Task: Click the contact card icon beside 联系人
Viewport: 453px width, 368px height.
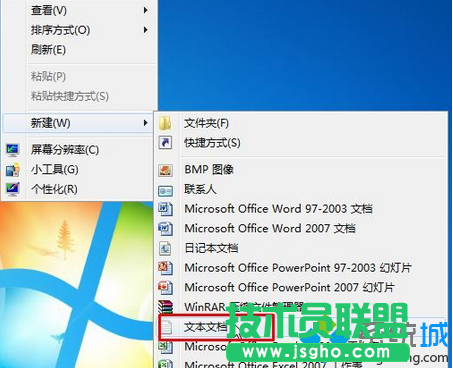Action: 165,190
